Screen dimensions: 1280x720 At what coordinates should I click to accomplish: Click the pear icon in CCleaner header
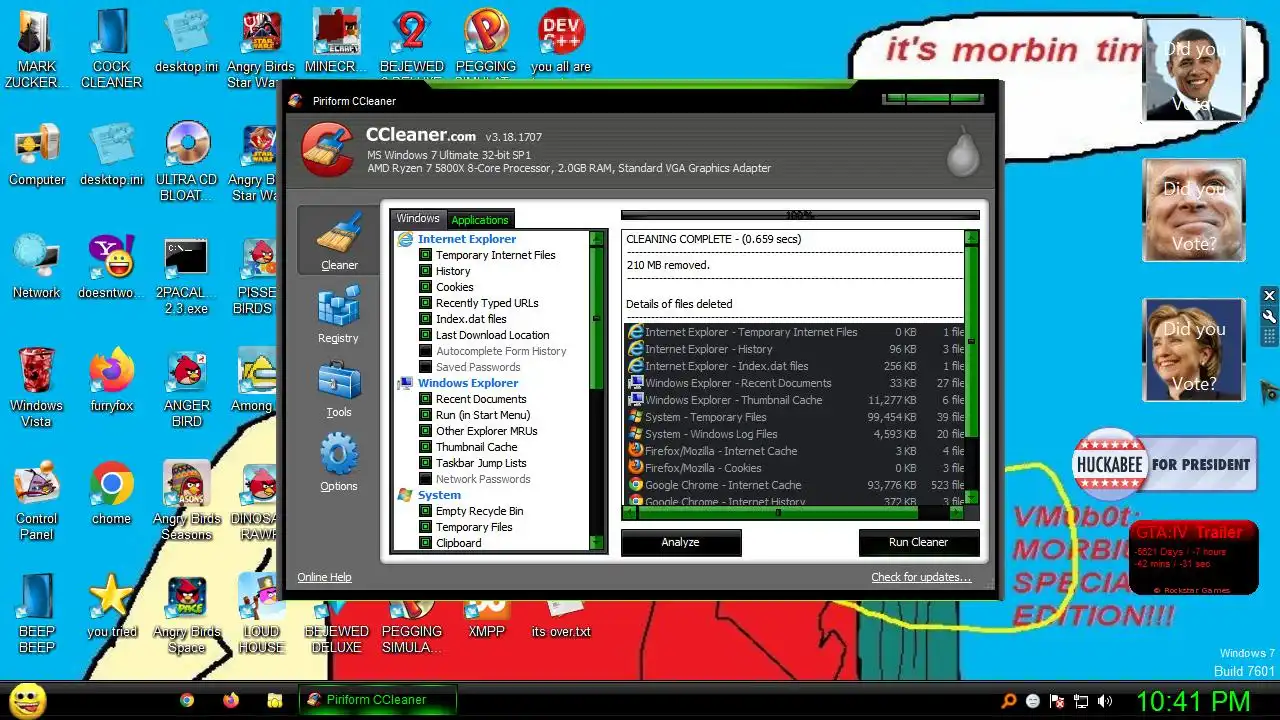click(x=961, y=153)
